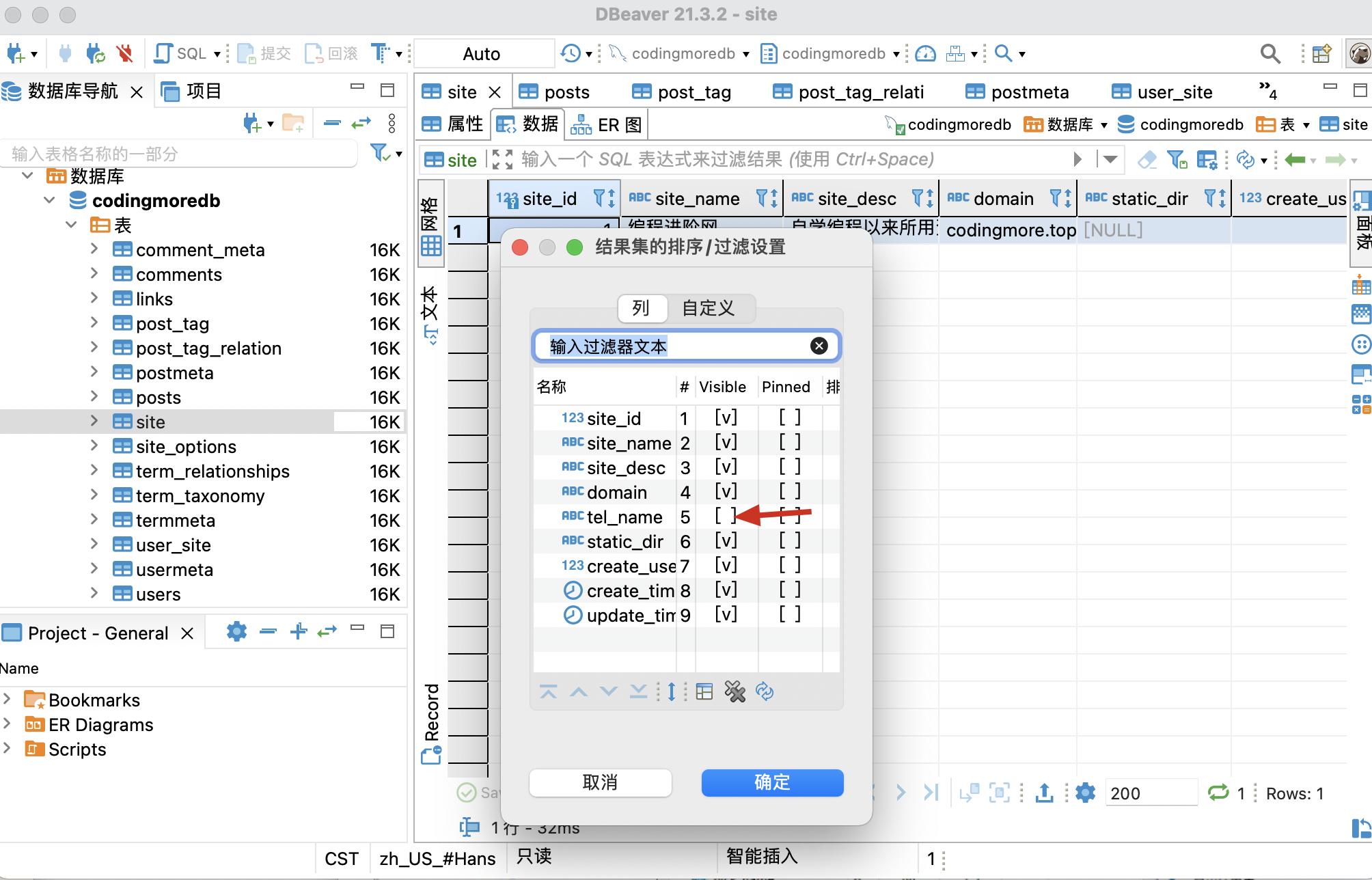Click the gear settings icon near row limit
This screenshot has height=880, width=1372.
pos(1085,793)
